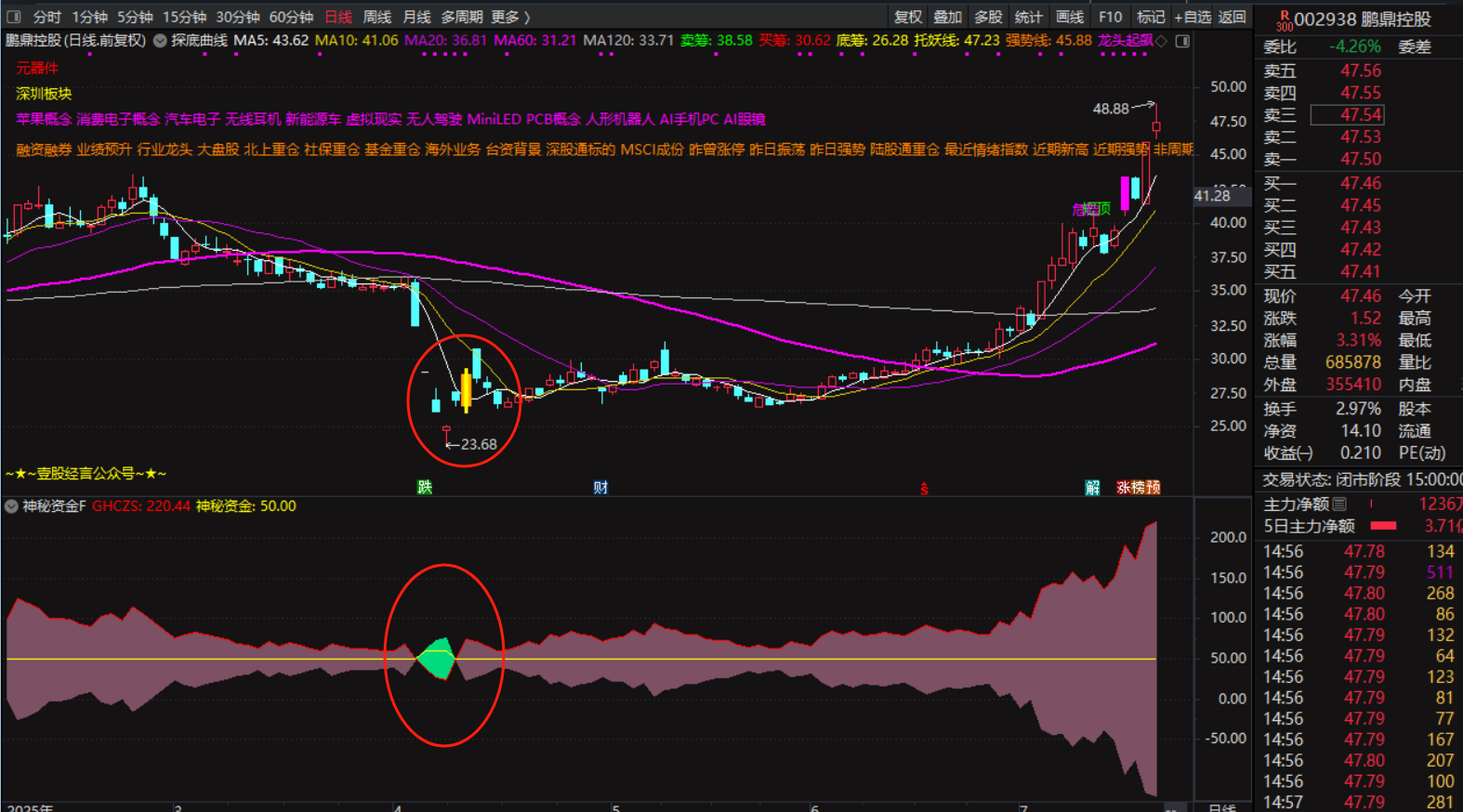Expand the 神秘资金F indicator dropdown

tap(11, 506)
